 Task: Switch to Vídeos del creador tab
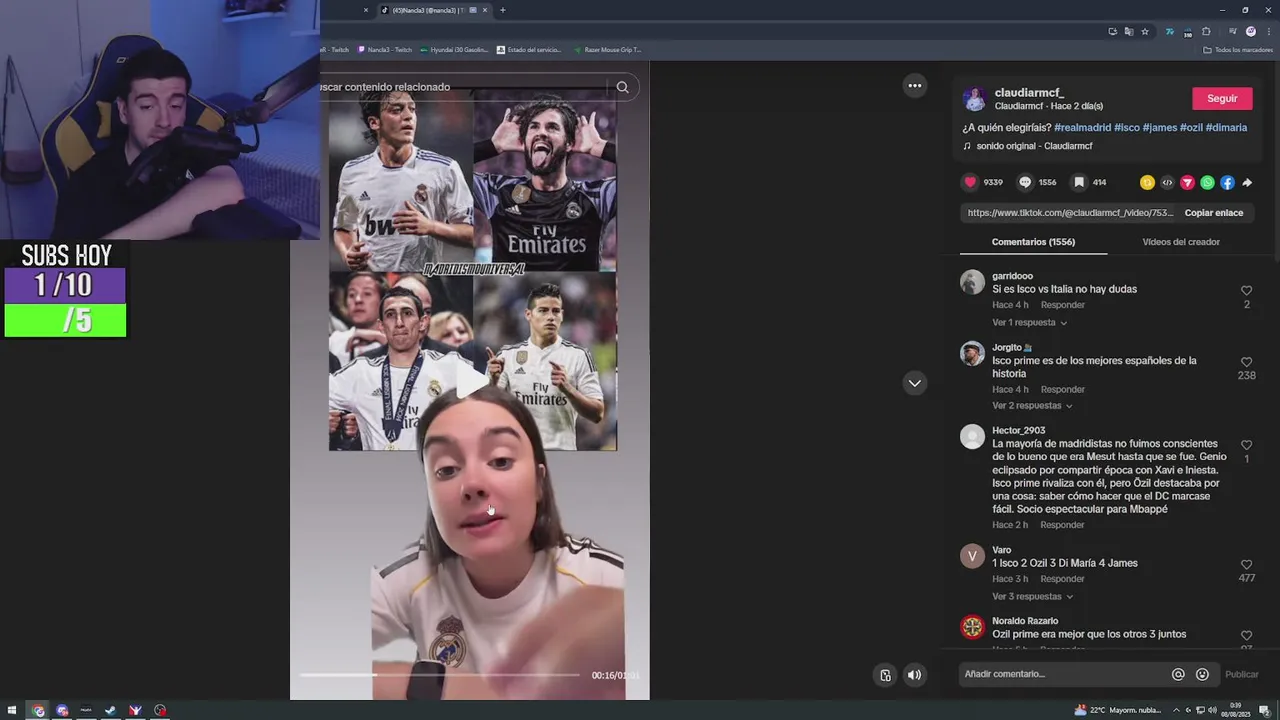point(1181,242)
